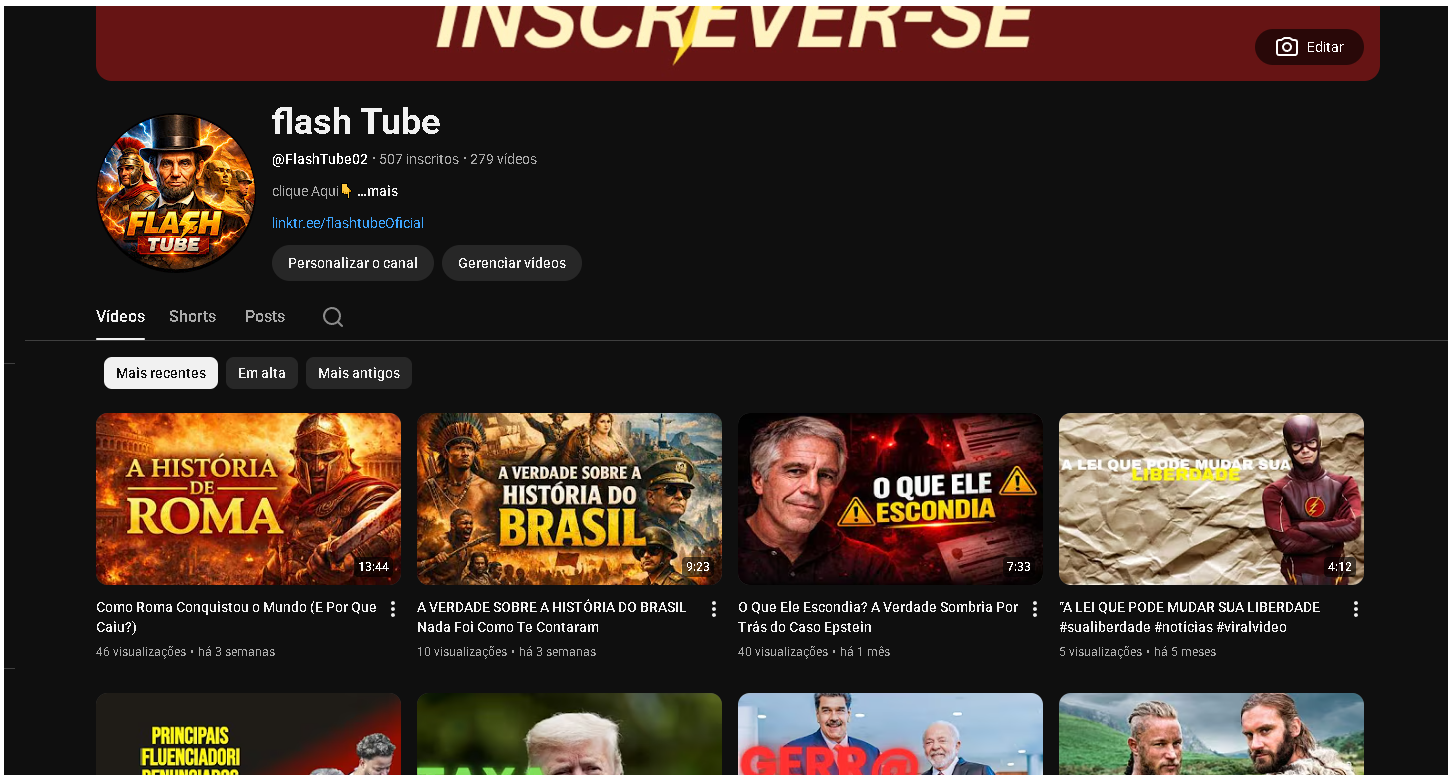
Task: Expand the channel description with ...mais
Action: tap(378, 191)
